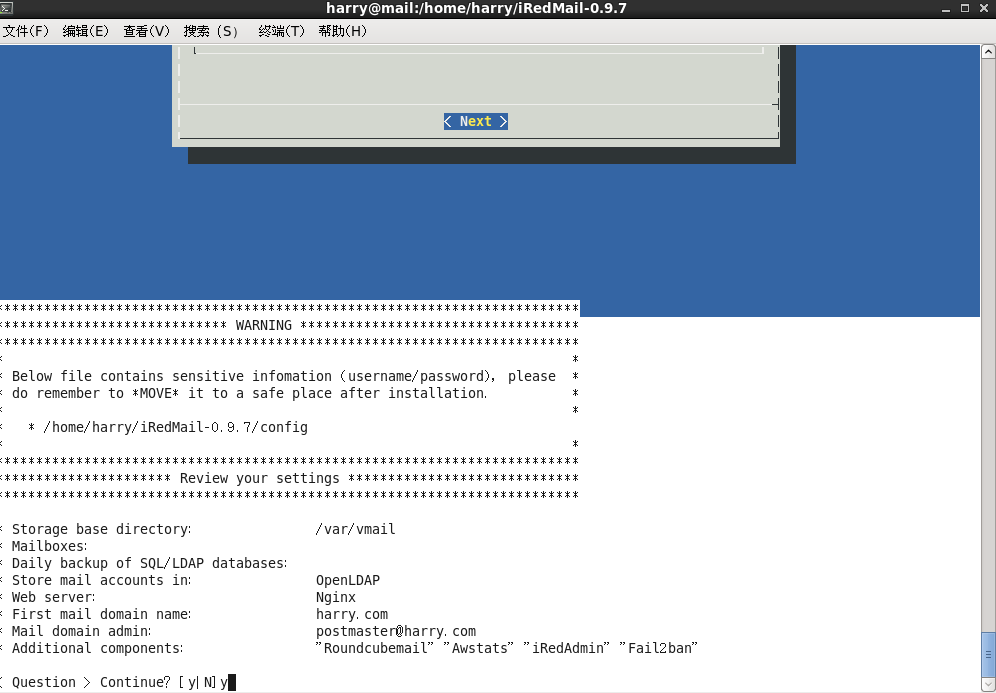
Task: Click 'do remember to *MOVE* it' line
Action: [250, 393]
